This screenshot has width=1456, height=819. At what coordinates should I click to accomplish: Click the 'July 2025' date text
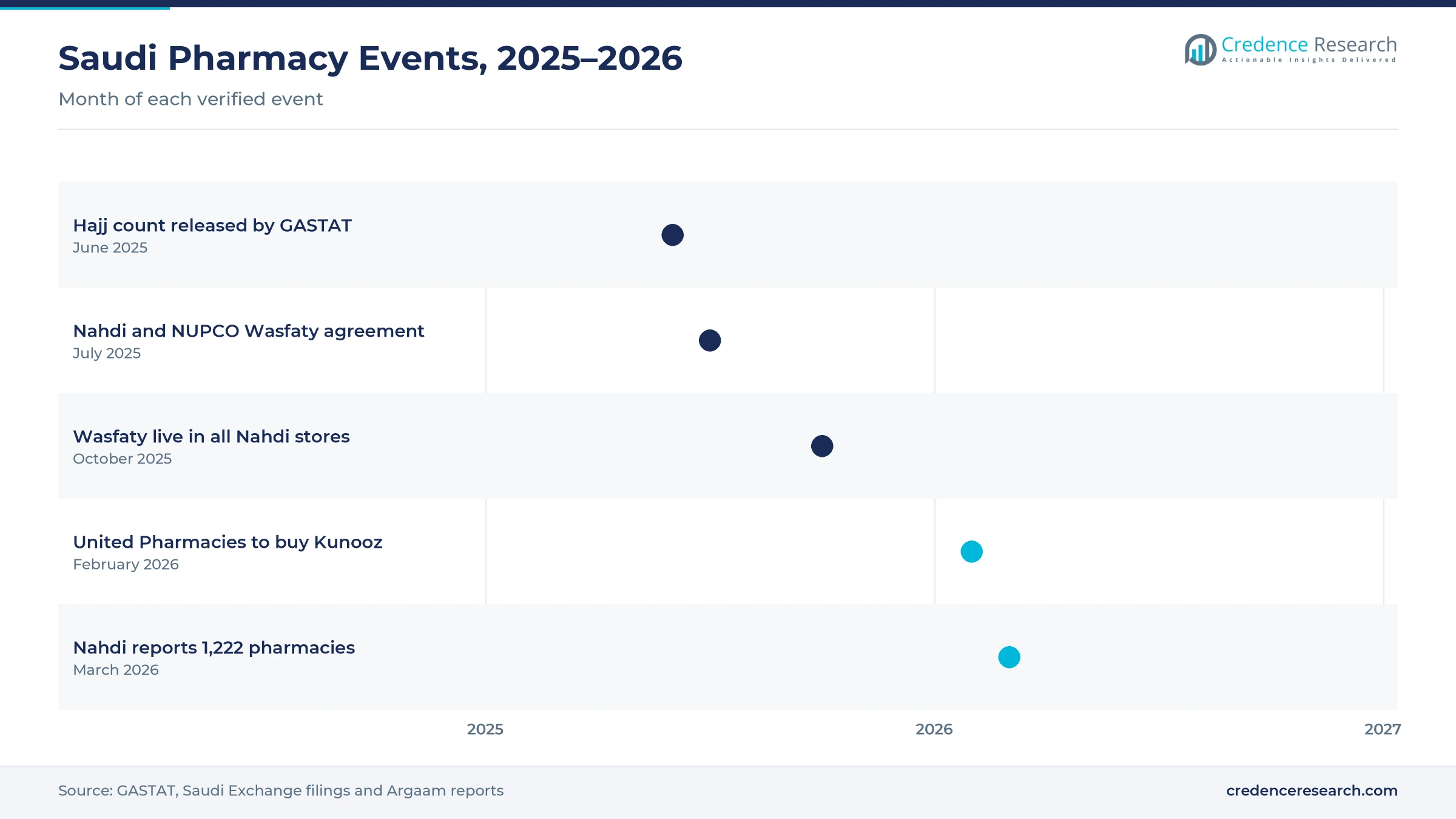tap(107, 353)
